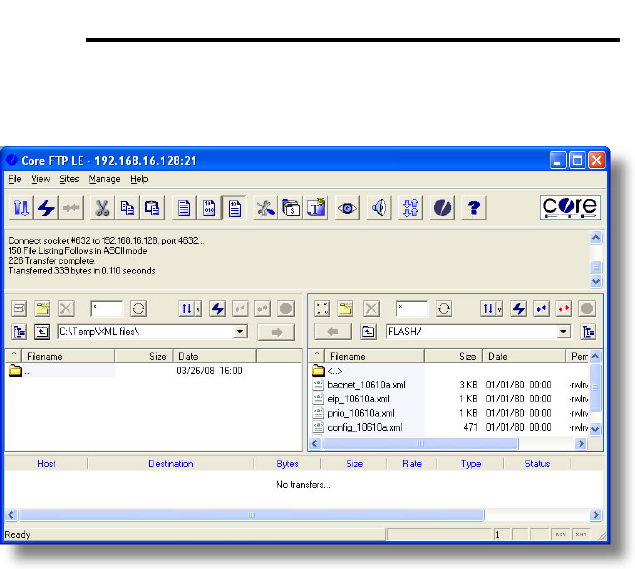Select bacnet_10610a.xml file

click(366, 385)
